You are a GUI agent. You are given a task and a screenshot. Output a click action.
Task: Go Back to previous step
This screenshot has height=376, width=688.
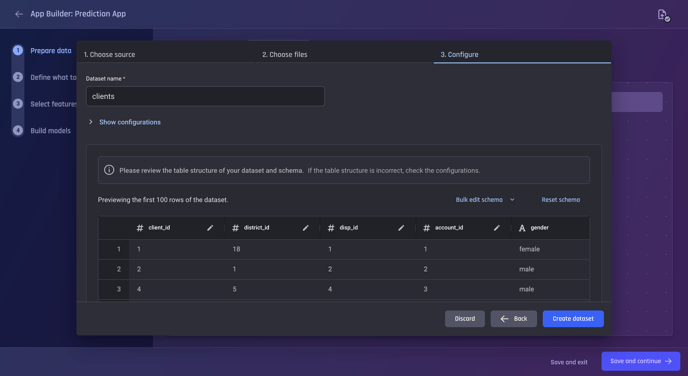click(x=513, y=319)
